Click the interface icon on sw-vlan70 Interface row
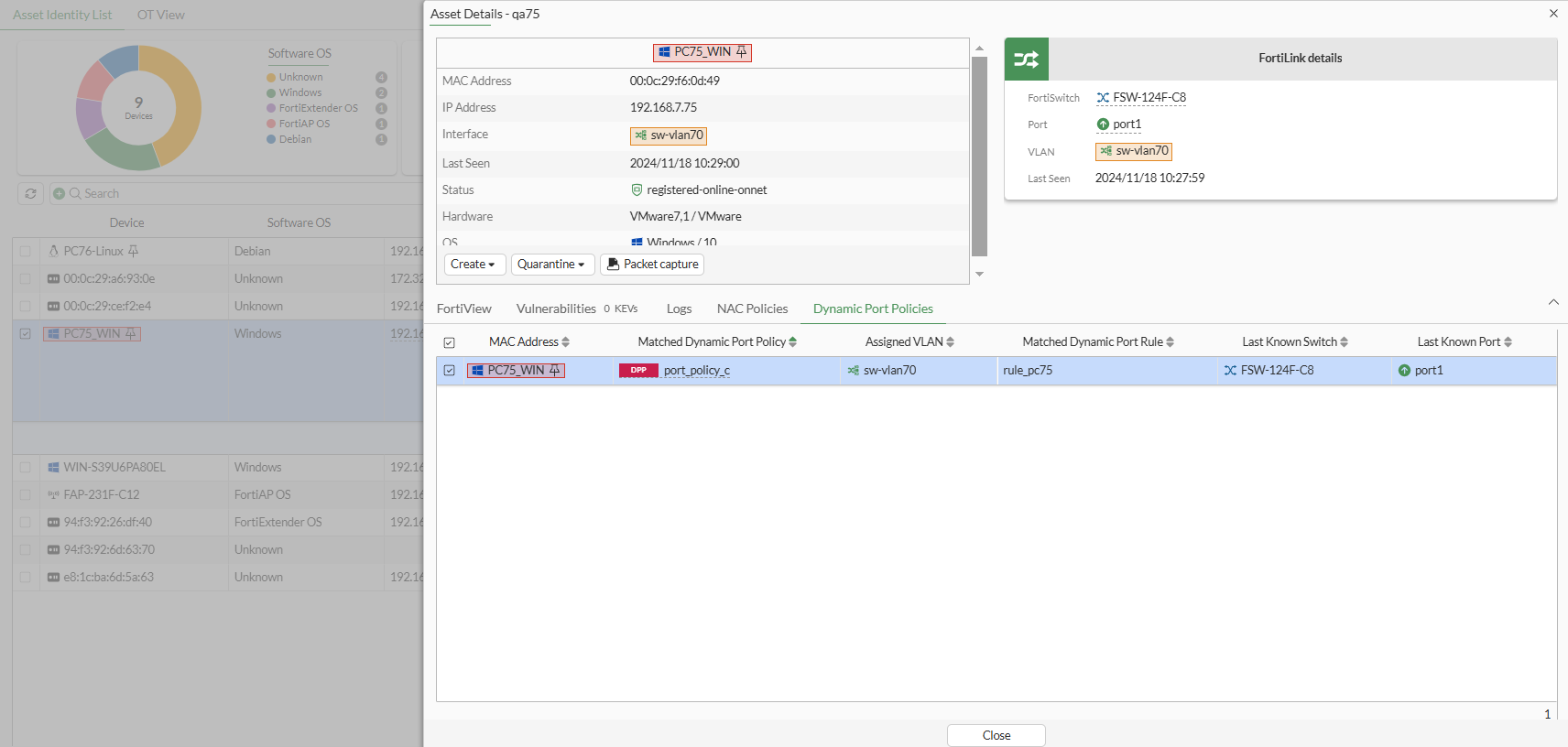 pyautogui.click(x=641, y=135)
